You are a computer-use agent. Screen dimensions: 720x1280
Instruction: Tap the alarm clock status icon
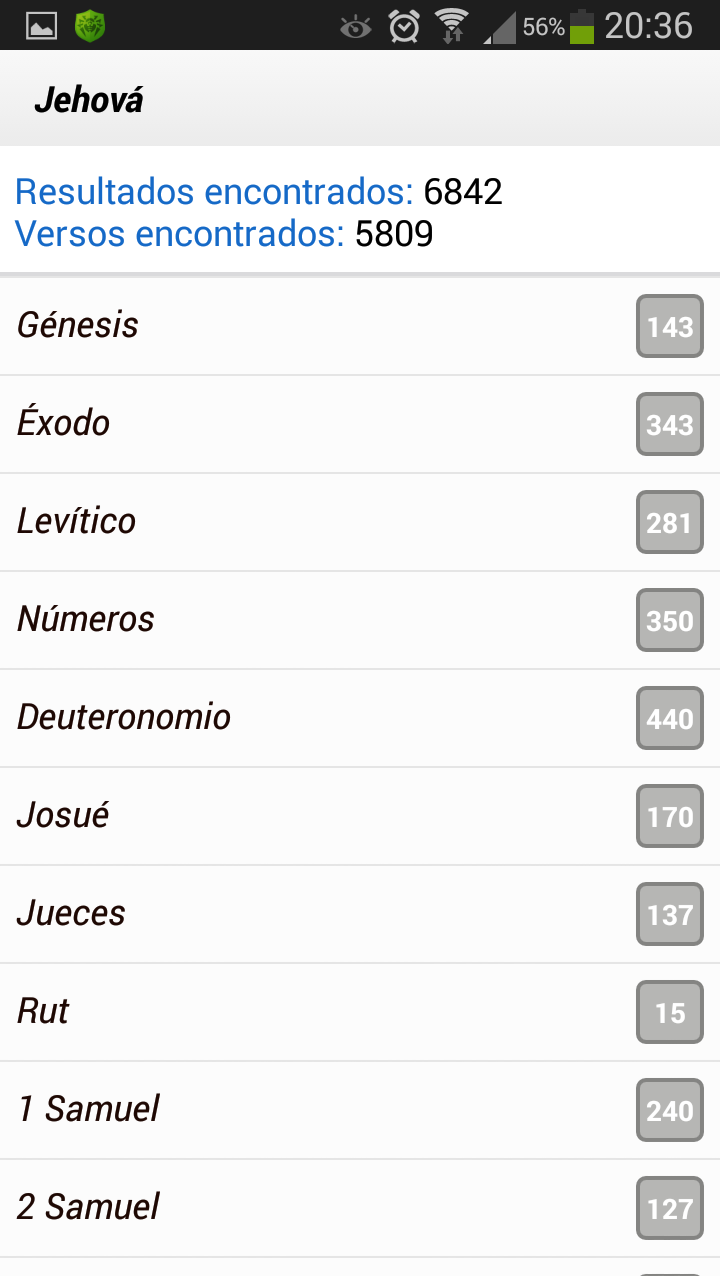coord(404,25)
